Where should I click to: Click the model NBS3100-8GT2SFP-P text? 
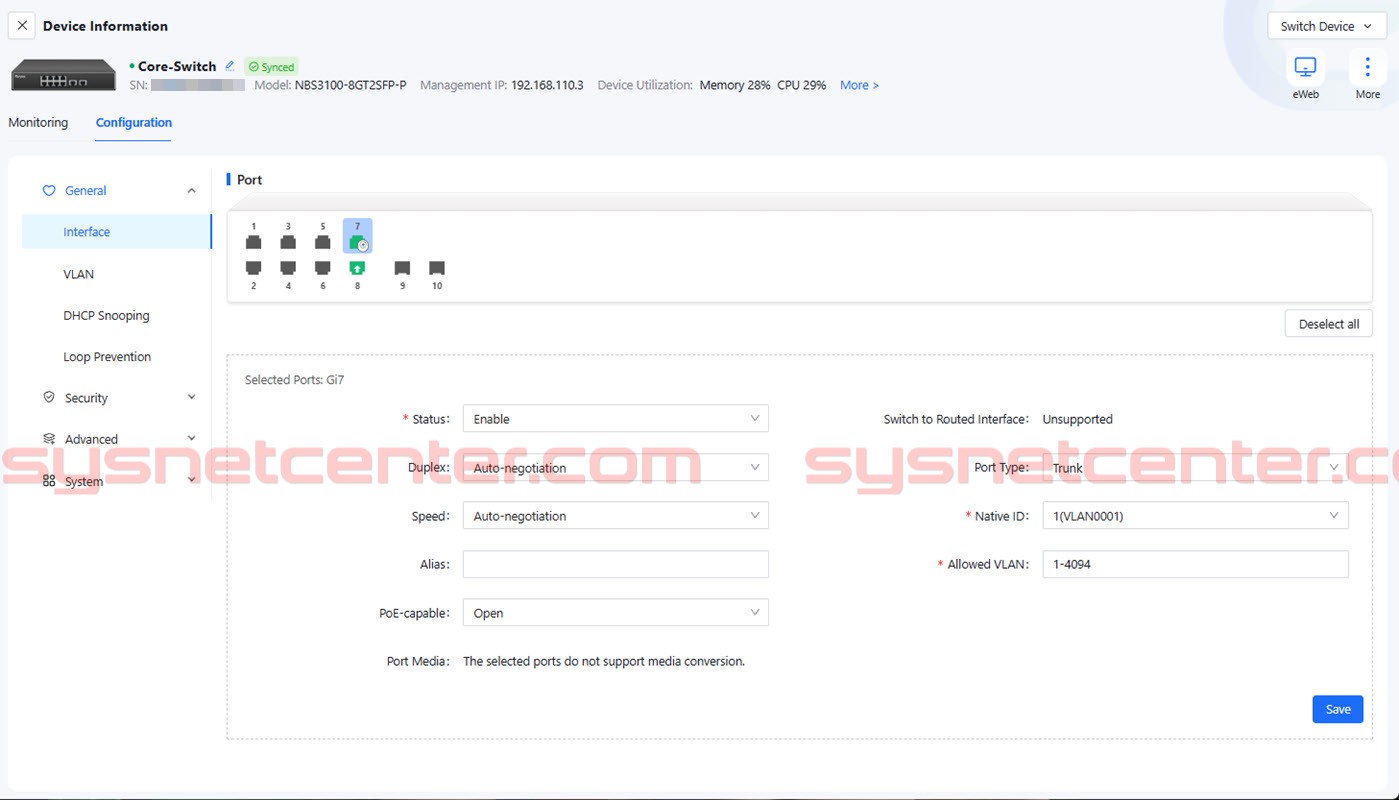(x=350, y=85)
